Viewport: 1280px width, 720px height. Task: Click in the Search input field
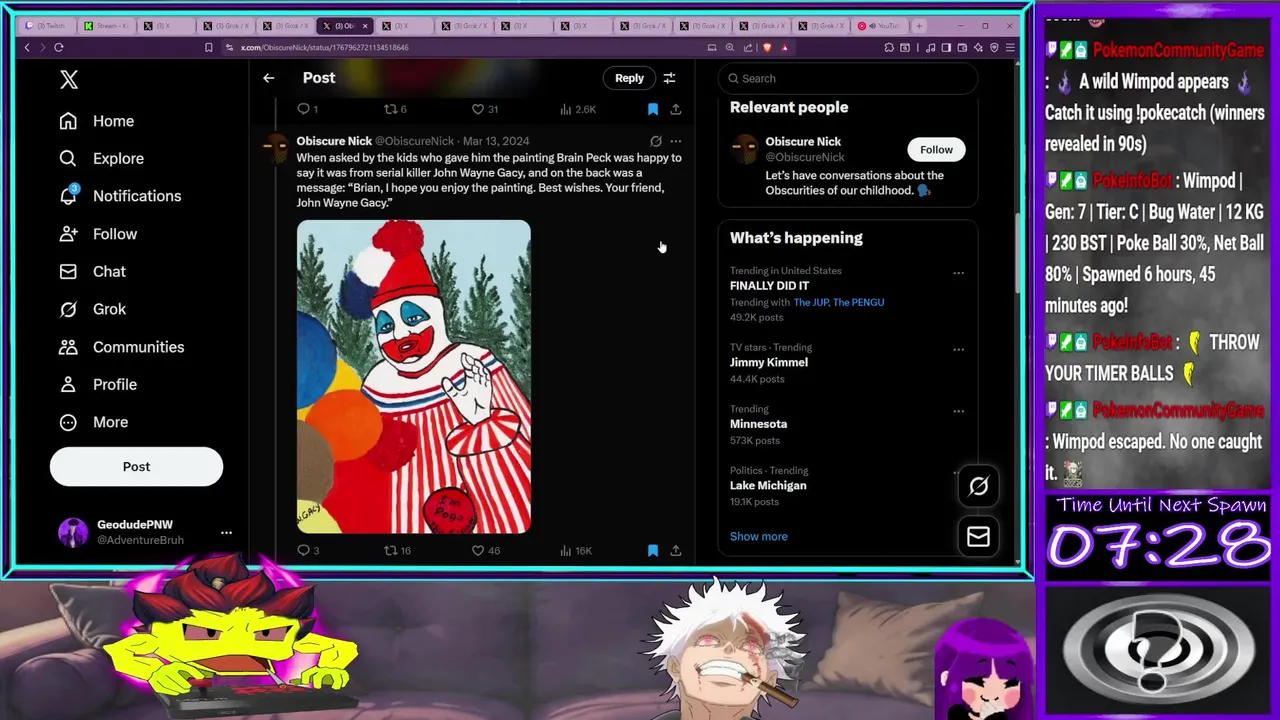(847, 78)
